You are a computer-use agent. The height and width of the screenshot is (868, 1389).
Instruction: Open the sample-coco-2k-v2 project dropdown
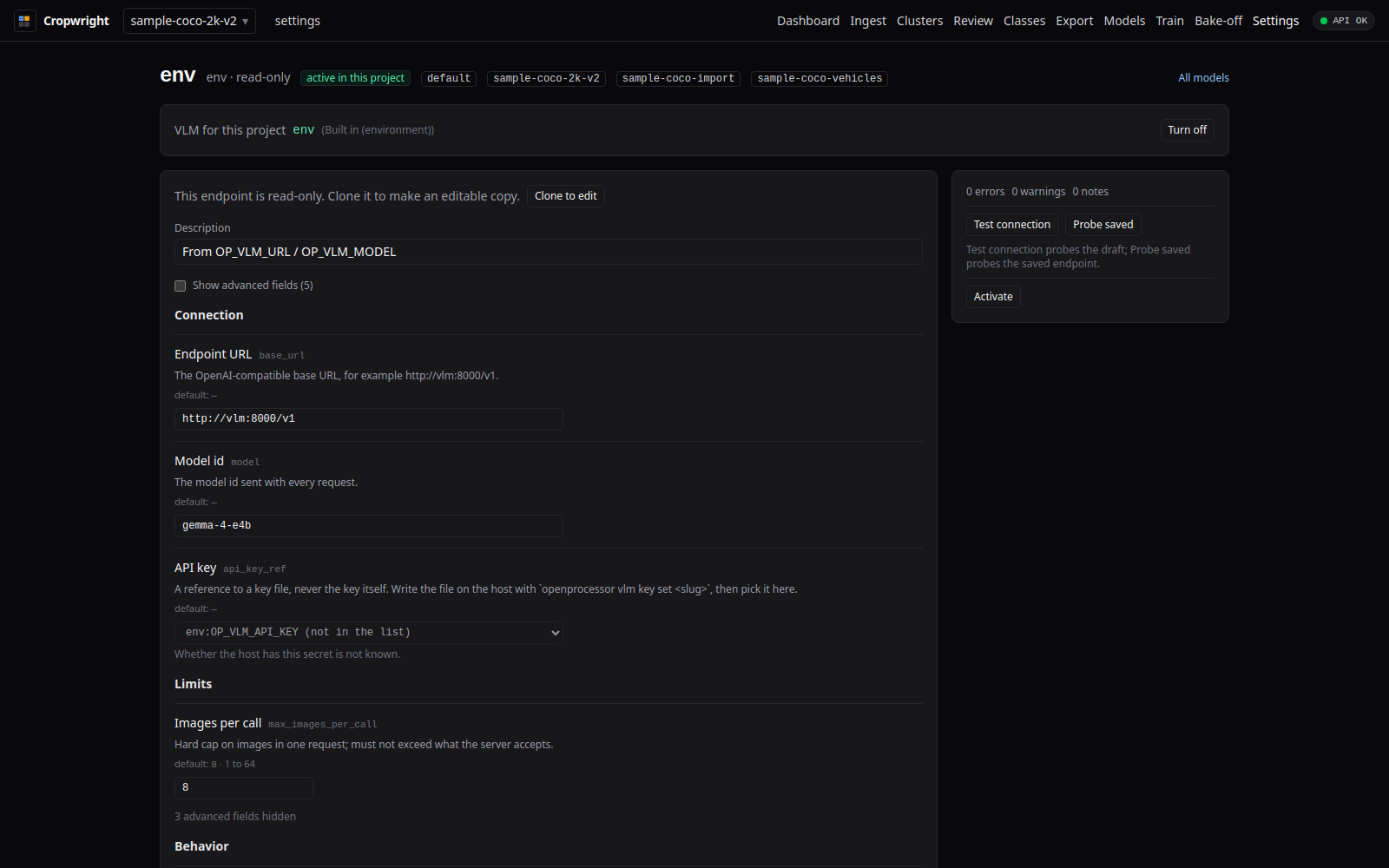pos(189,21)
